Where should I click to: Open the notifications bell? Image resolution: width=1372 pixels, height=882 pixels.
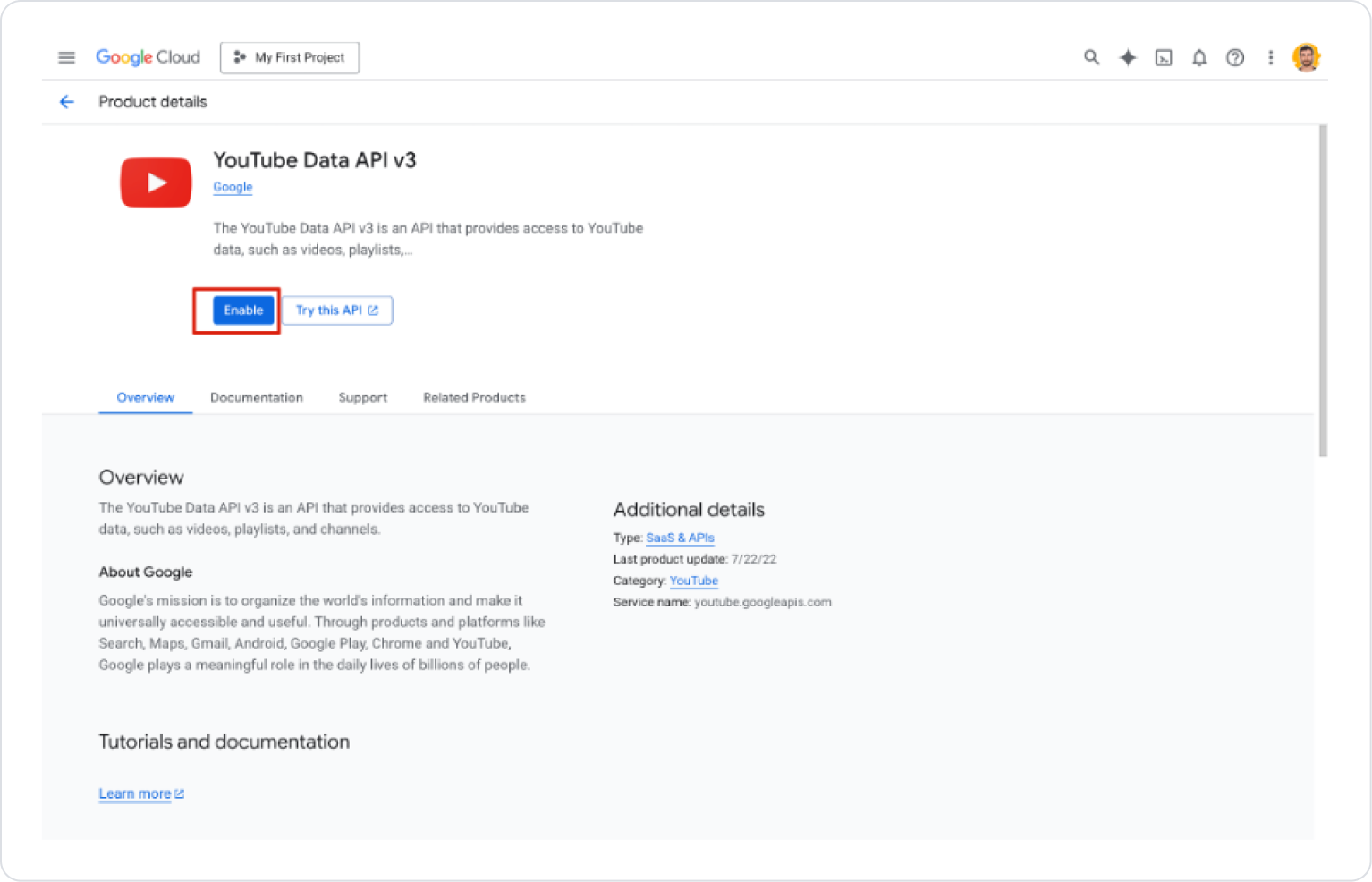pos(1199,57)
